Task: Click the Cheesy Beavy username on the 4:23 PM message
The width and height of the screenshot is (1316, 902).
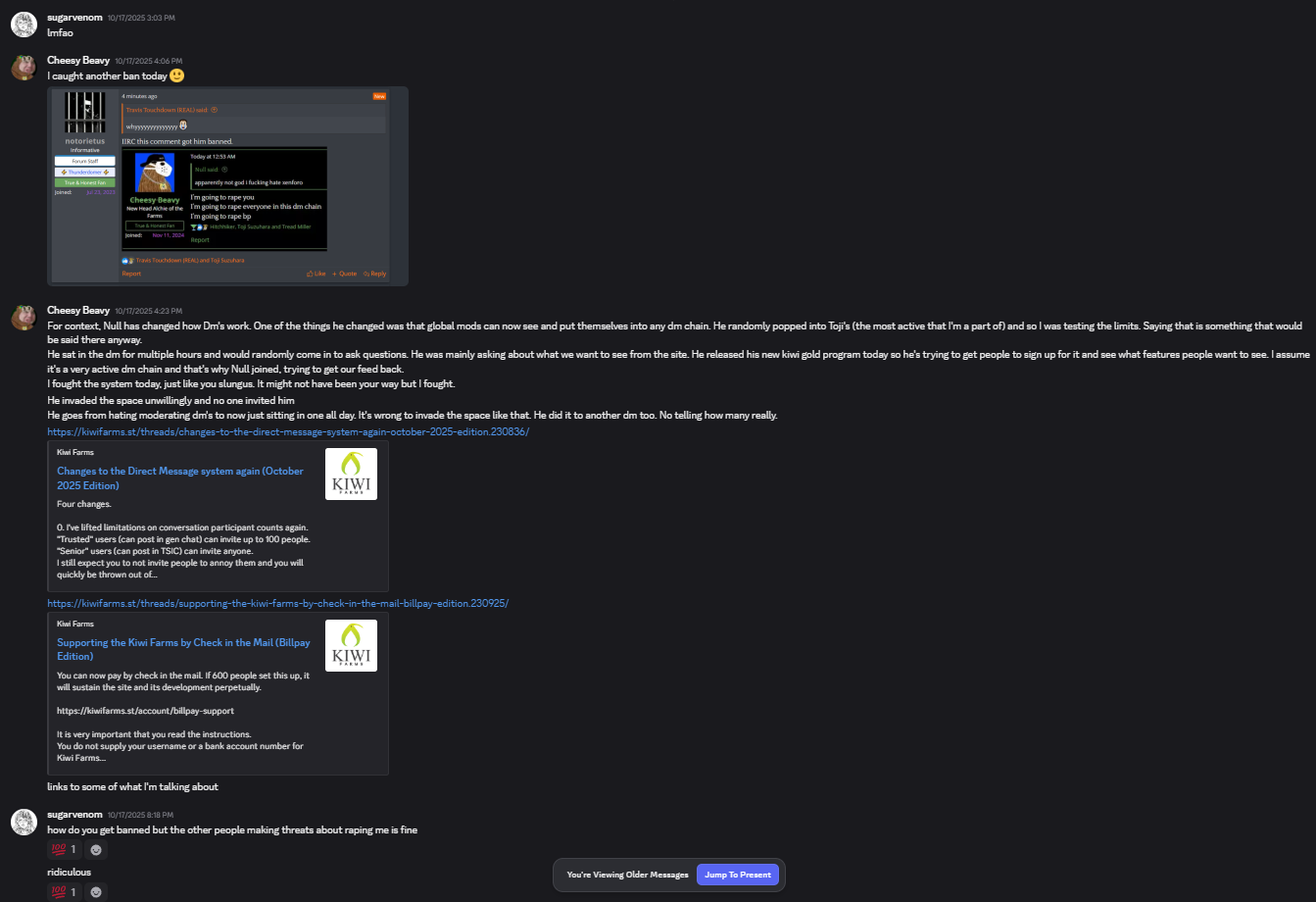Action: [78, 310]
